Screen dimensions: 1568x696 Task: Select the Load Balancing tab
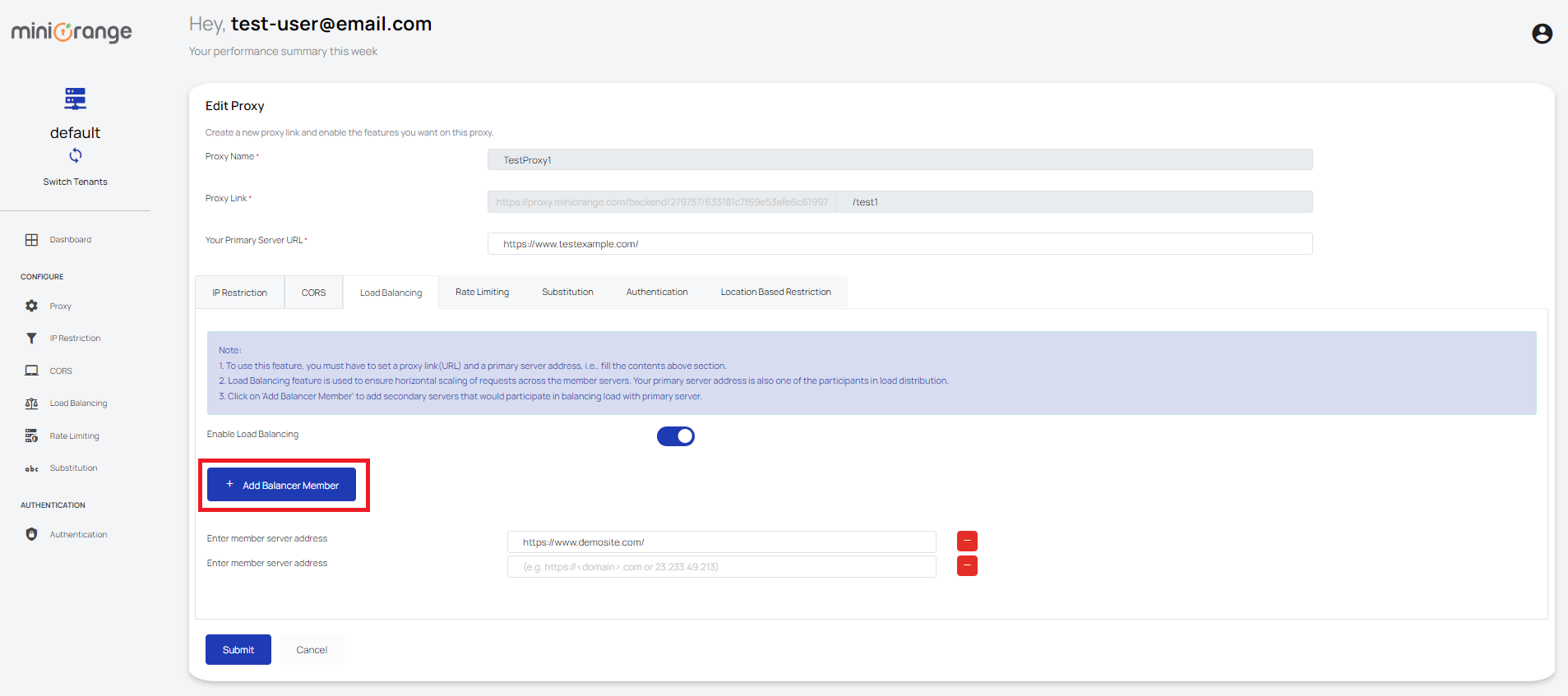391,293
